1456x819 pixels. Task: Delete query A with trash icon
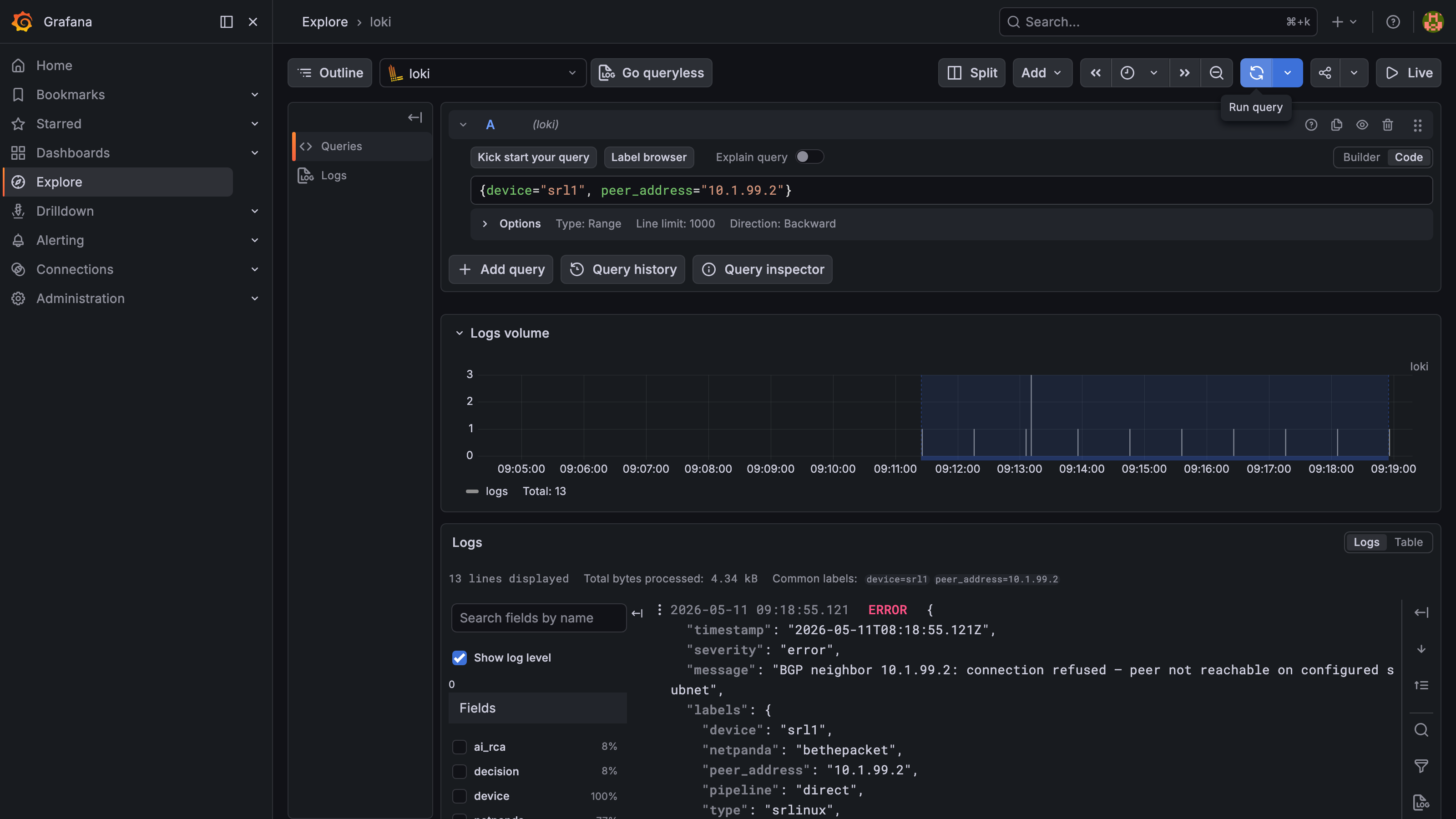click(x=1388, y=125)
